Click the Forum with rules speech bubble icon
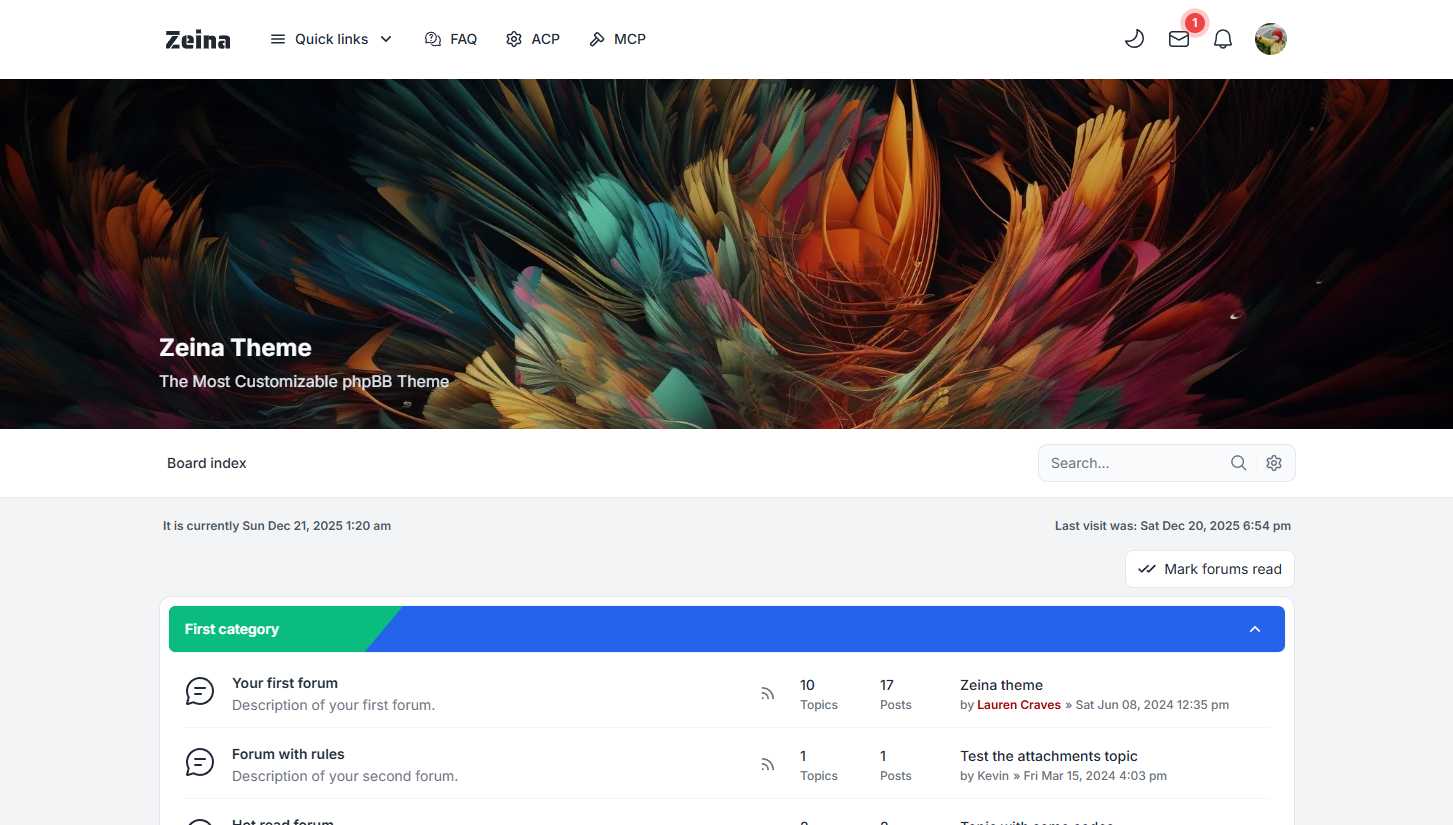This screenshot has width=1453, height=825. click(x=200, y=762)
